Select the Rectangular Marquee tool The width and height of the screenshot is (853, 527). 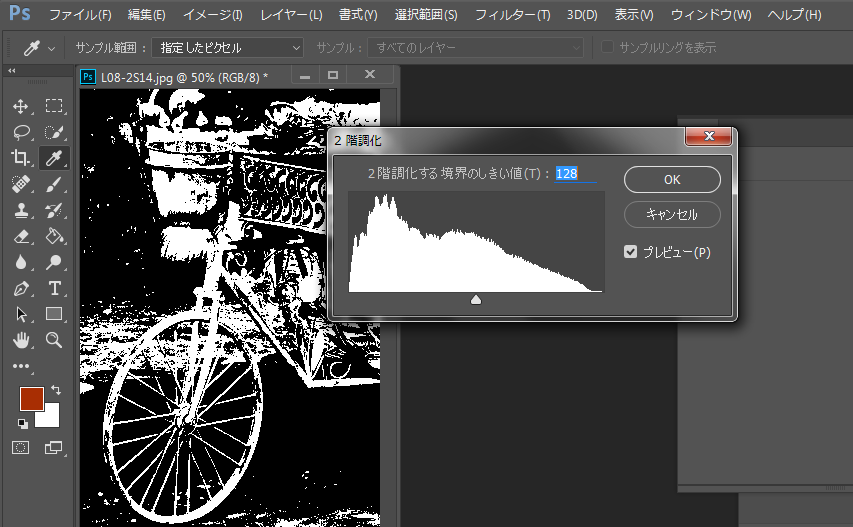coord(54,106)
